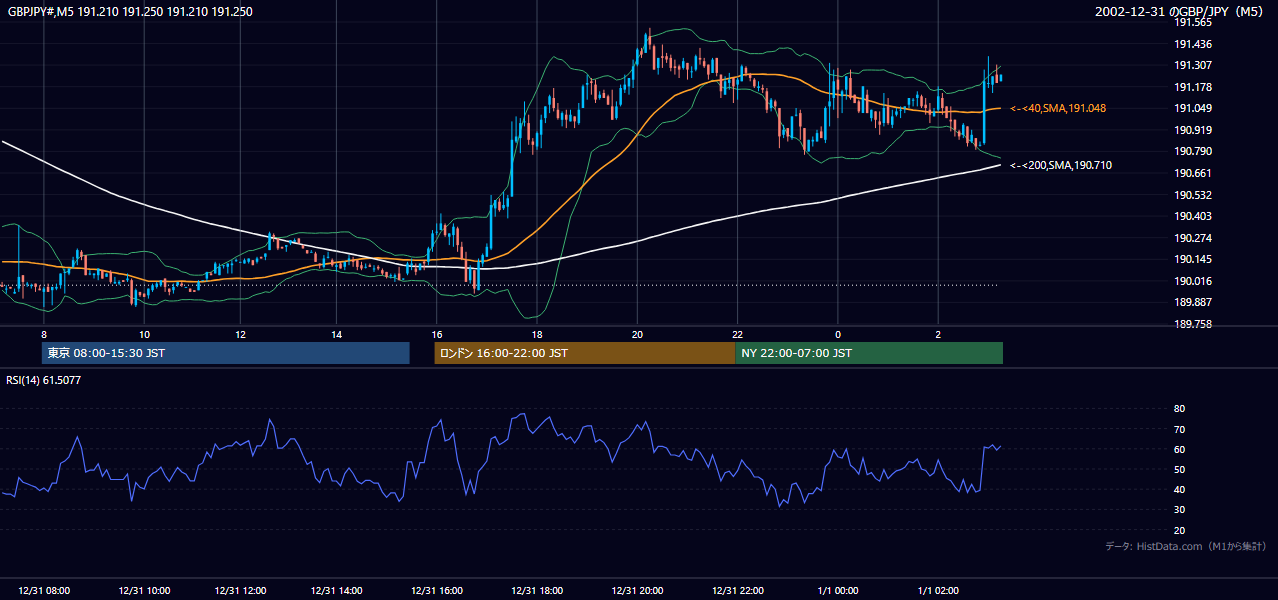Click hour tick 16 under the price chart
Viewport: 1278px width, 600px height.
pyautogui.click(x=437, y=334)
